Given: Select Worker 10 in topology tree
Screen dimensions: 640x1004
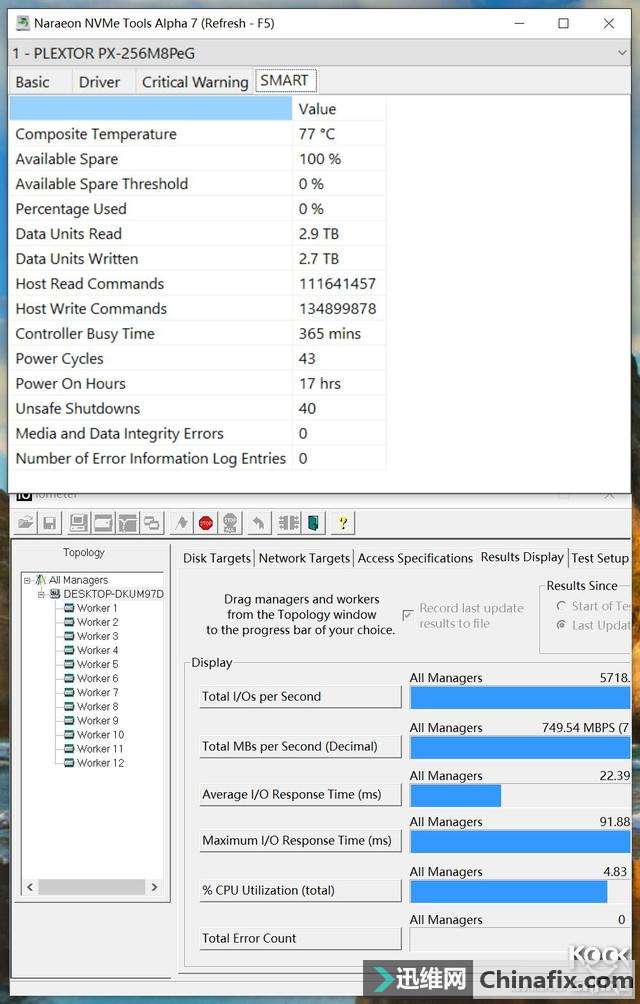Looking at the screenshot, I should coord(100,734).
